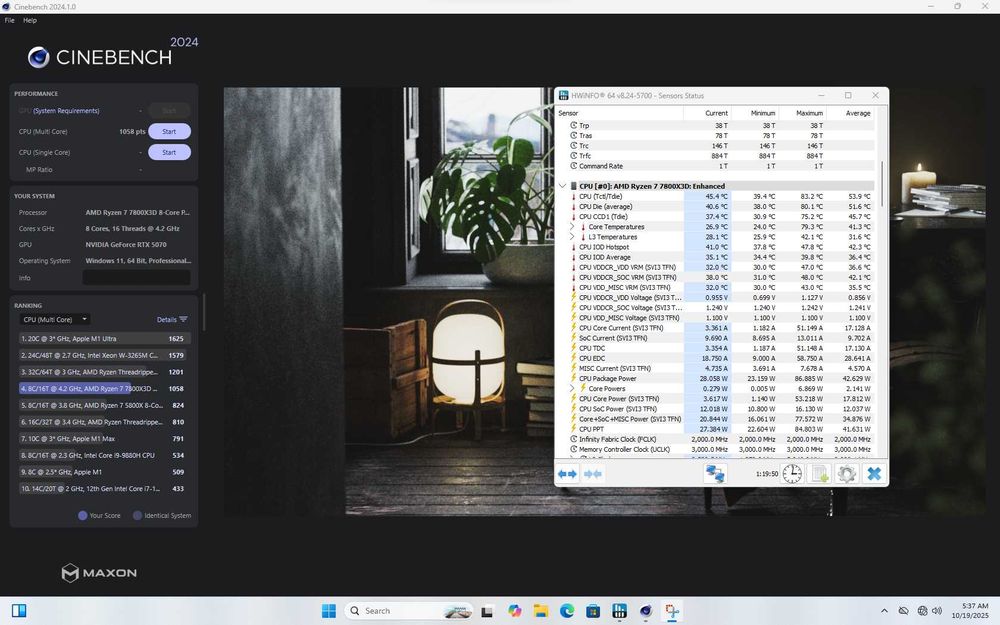
Task: Click the logging start document icon
Action: point(819,474)
